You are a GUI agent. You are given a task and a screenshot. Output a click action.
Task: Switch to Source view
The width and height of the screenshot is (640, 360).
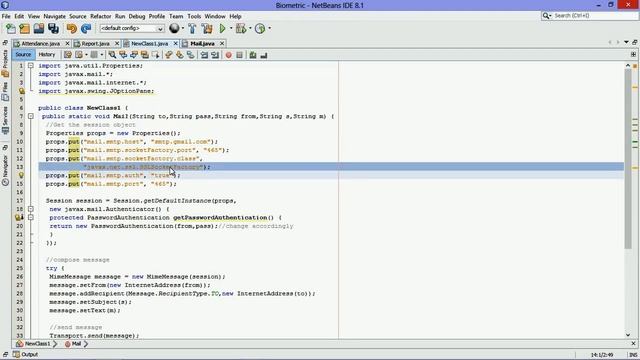(x=23, y=55)
